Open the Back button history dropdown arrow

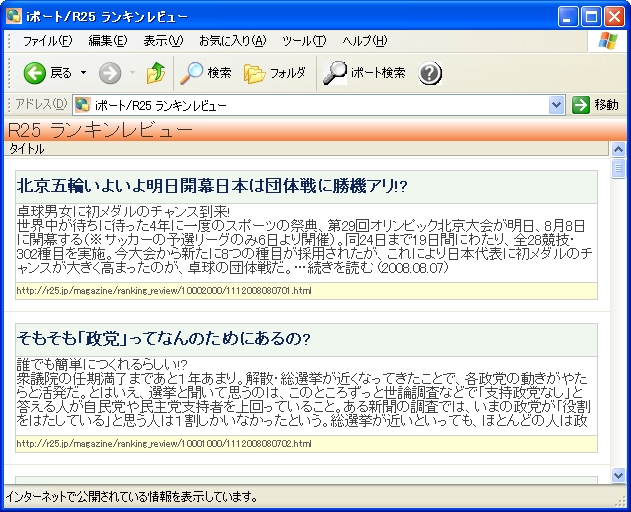click(83, 73)
